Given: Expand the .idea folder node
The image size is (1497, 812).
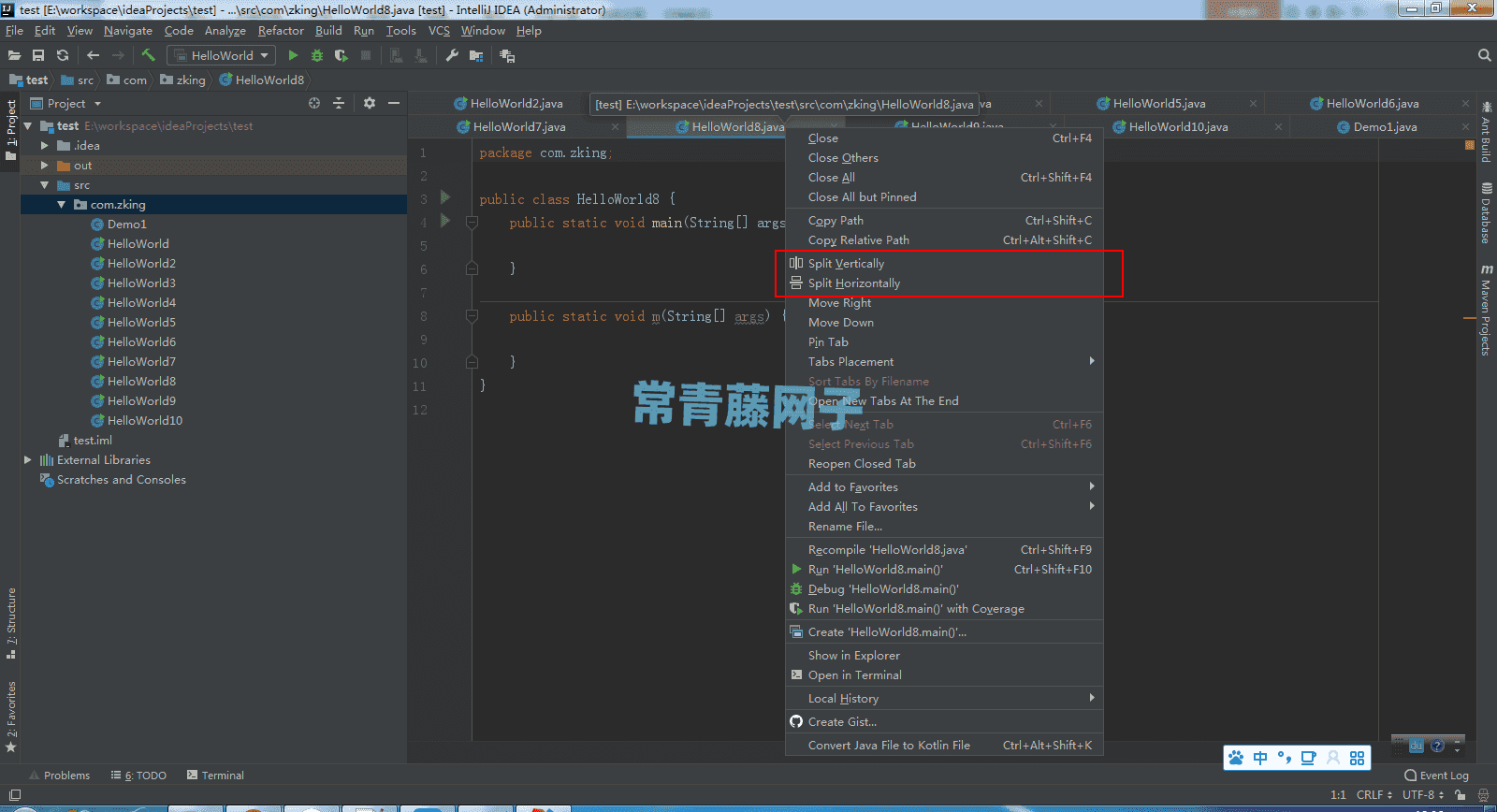Looking at the screenshot, I should pos(44,146).
